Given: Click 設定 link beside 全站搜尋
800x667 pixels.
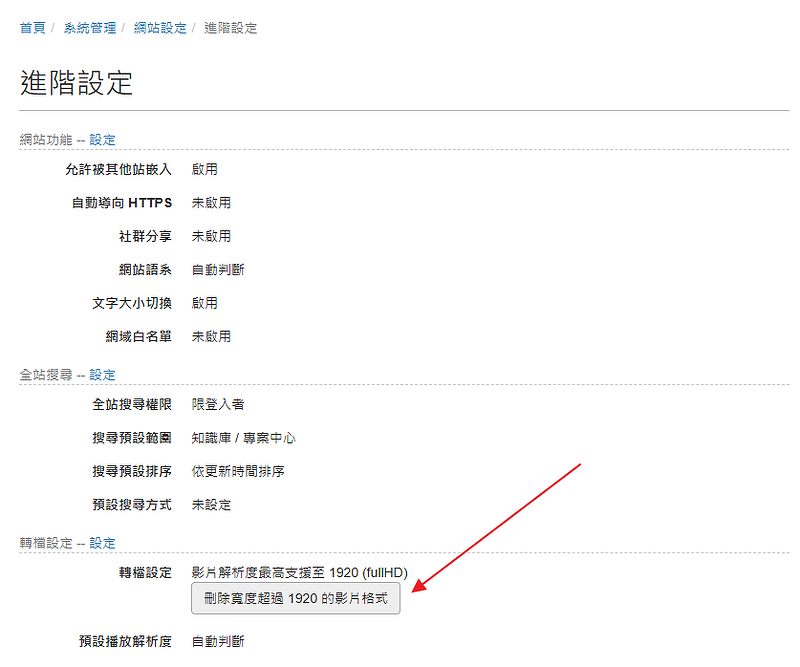Looking at the screenshot, I should click(103, 375).
